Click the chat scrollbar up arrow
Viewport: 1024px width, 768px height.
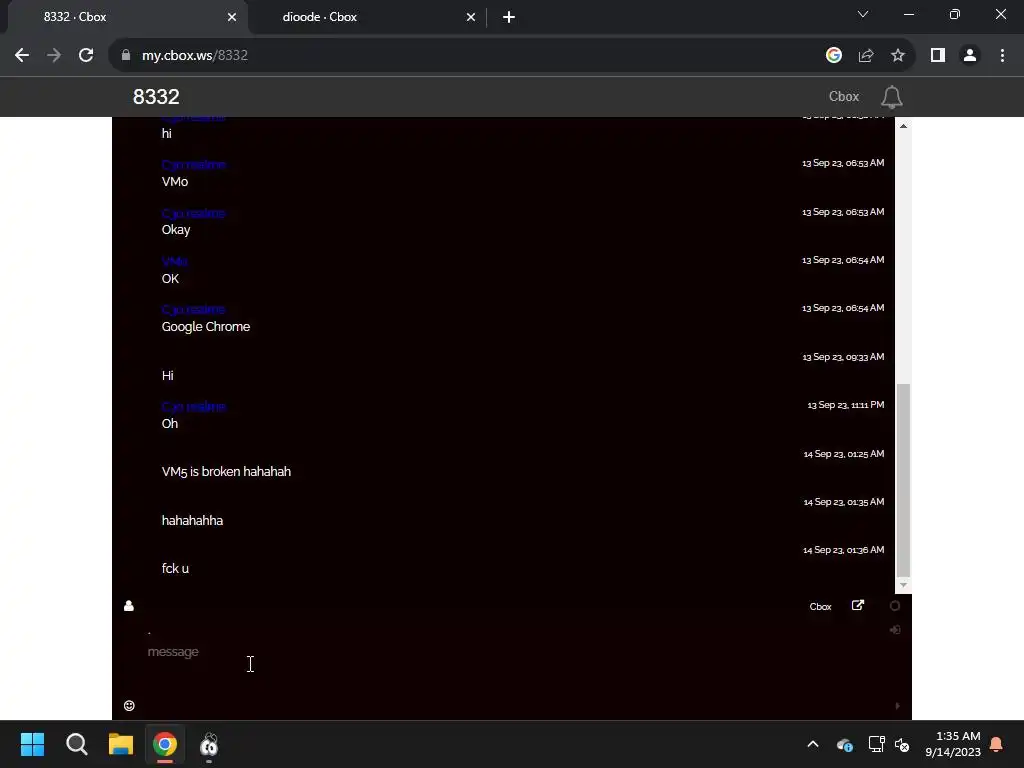903,126
